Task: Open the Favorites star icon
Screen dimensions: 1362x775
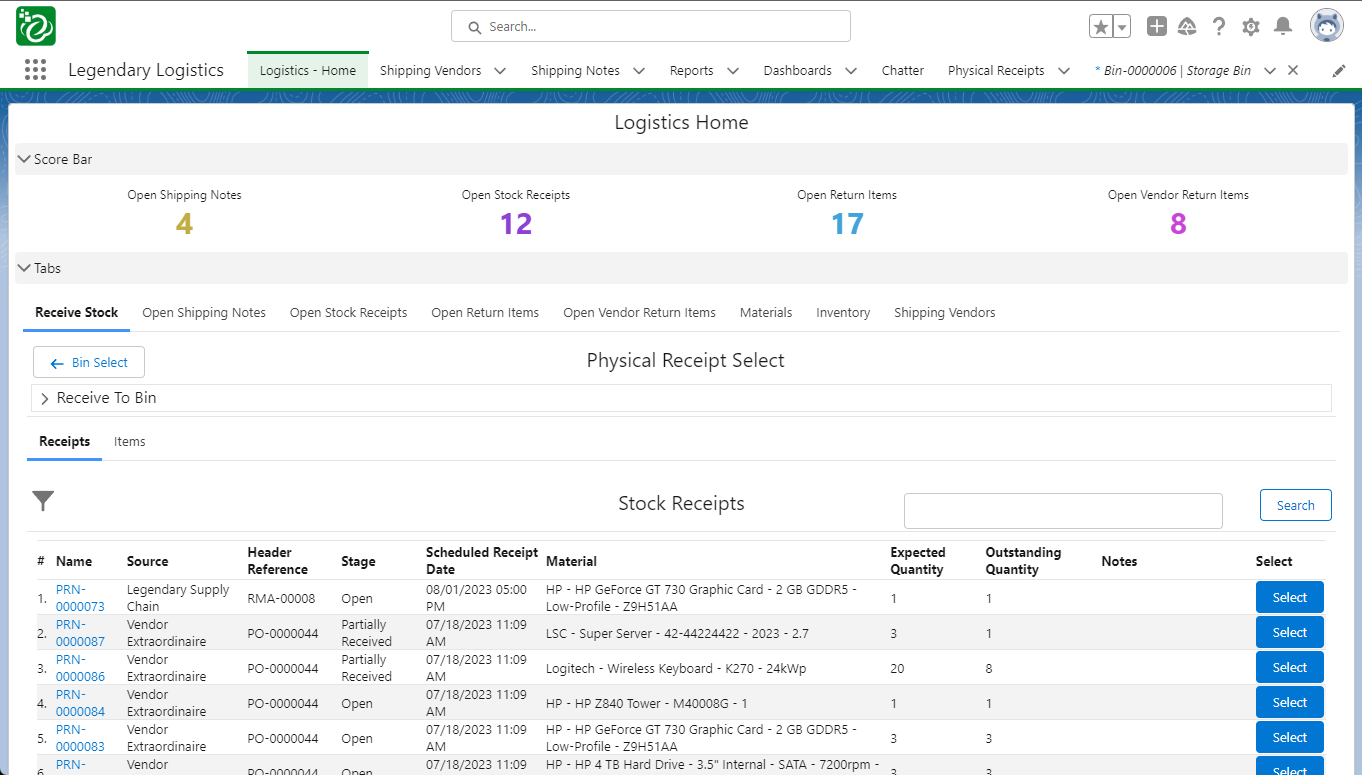Action: coord(1101,27)
